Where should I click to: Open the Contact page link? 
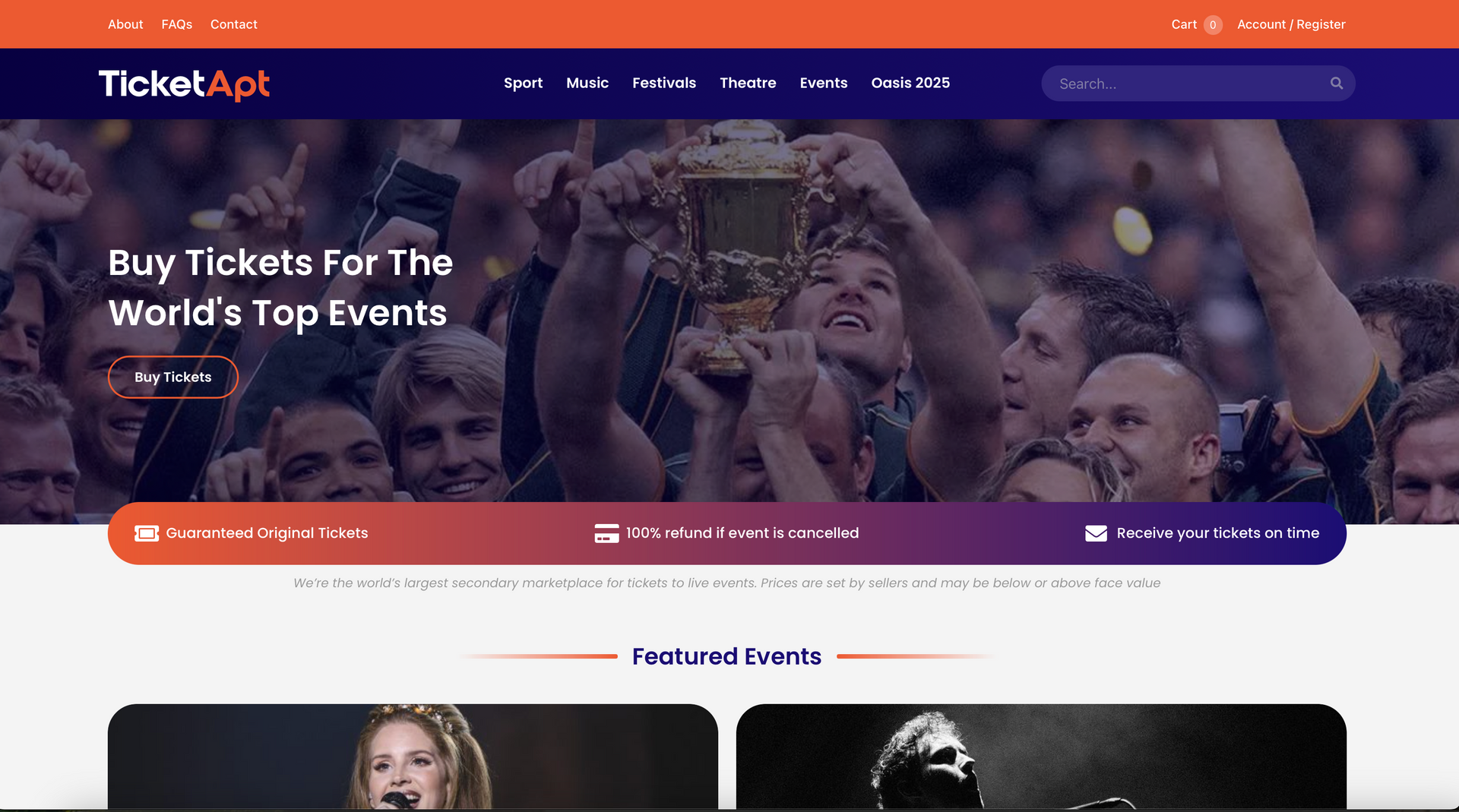[234, 24]
